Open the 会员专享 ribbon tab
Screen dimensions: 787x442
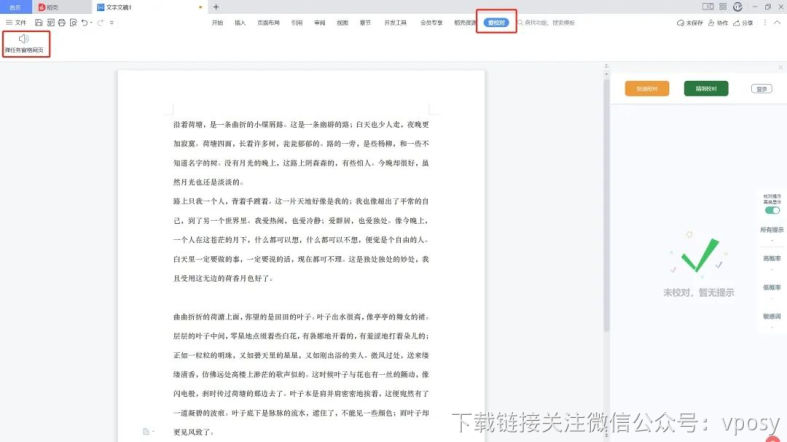(x=431, y=23)
